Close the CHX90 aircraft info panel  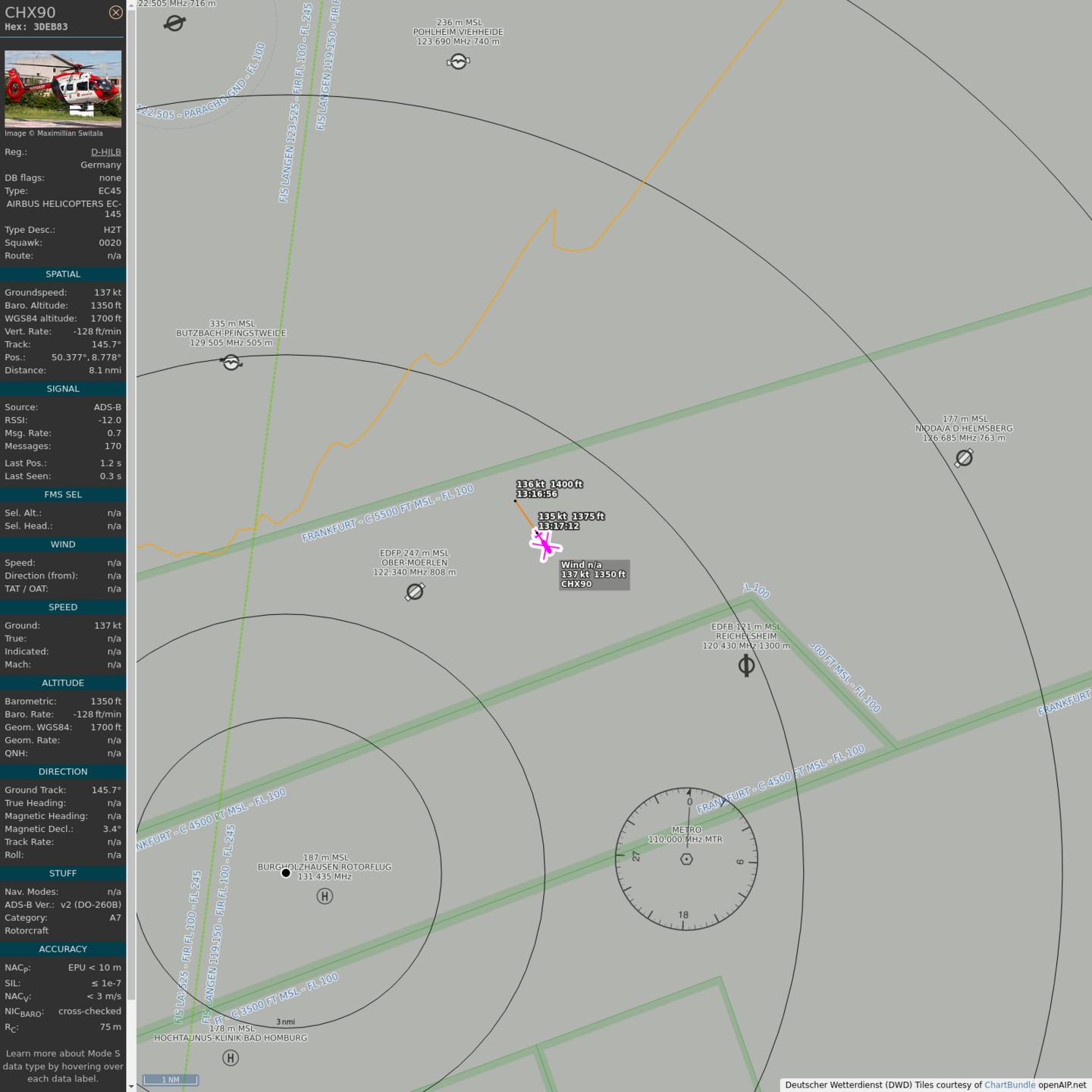click(115, 12)
